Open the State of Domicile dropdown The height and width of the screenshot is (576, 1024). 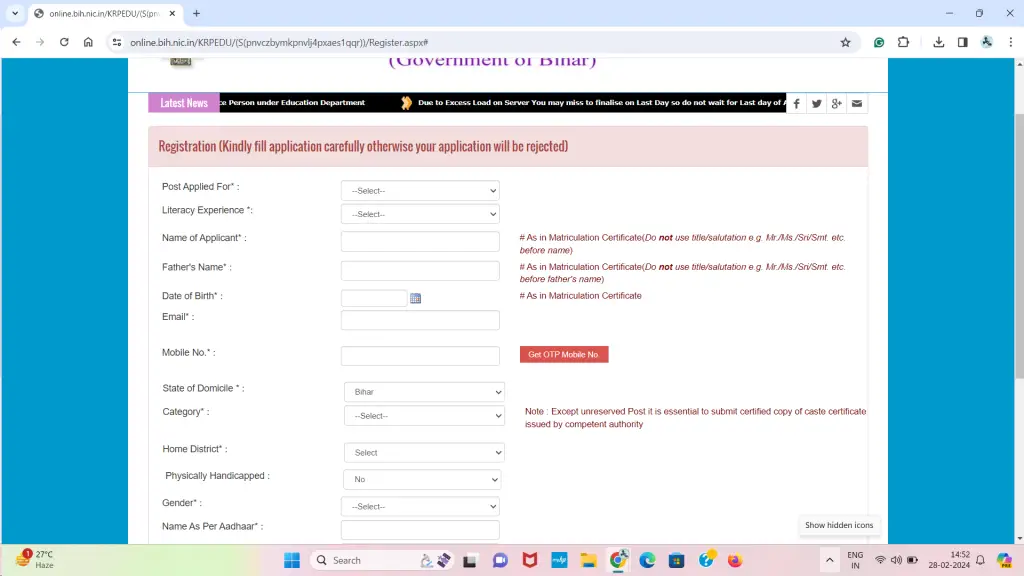click(x=424, y=392)
